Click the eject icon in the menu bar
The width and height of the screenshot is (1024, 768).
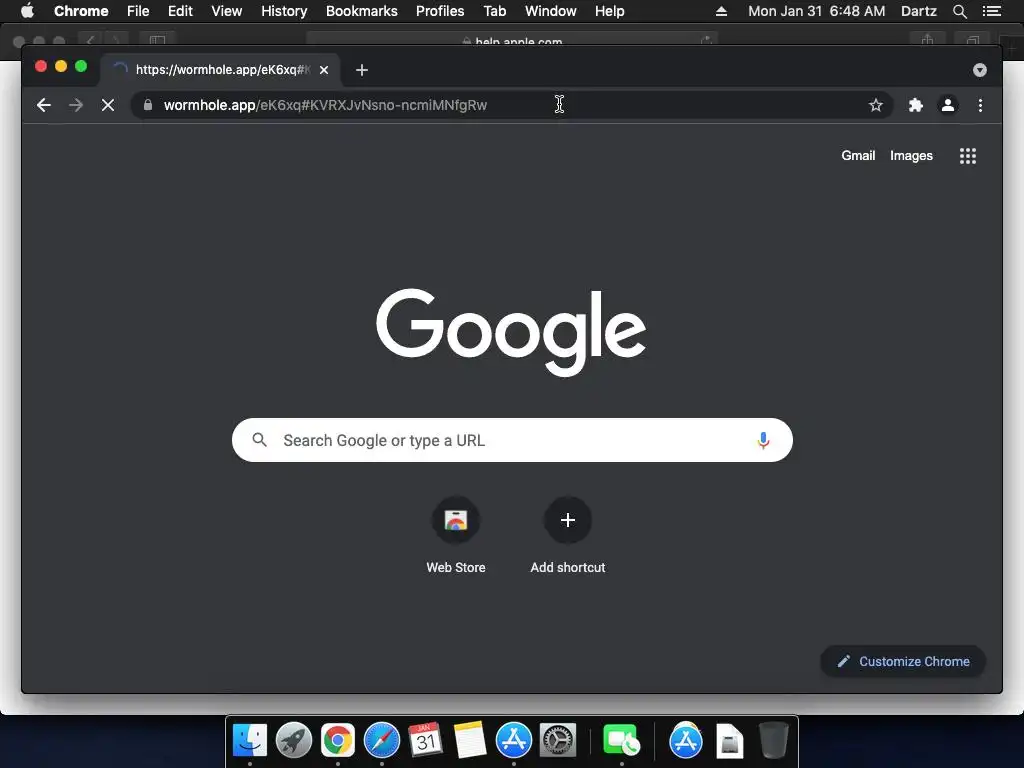[x=721, y=11]
